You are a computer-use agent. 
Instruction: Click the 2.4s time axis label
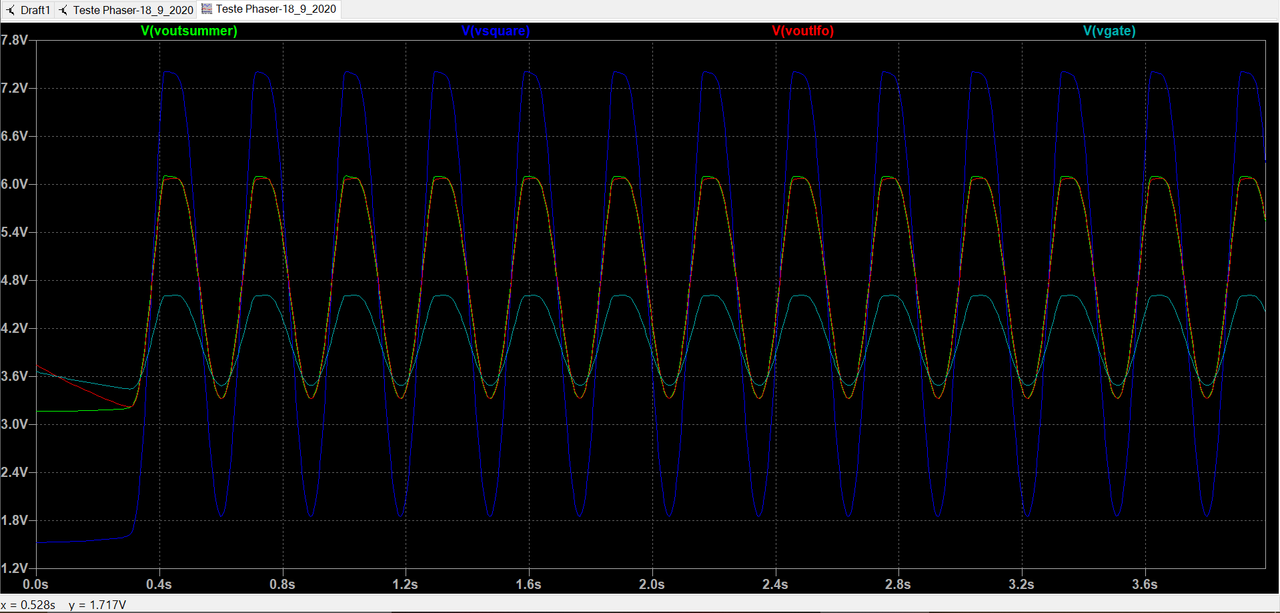[774, 584]
